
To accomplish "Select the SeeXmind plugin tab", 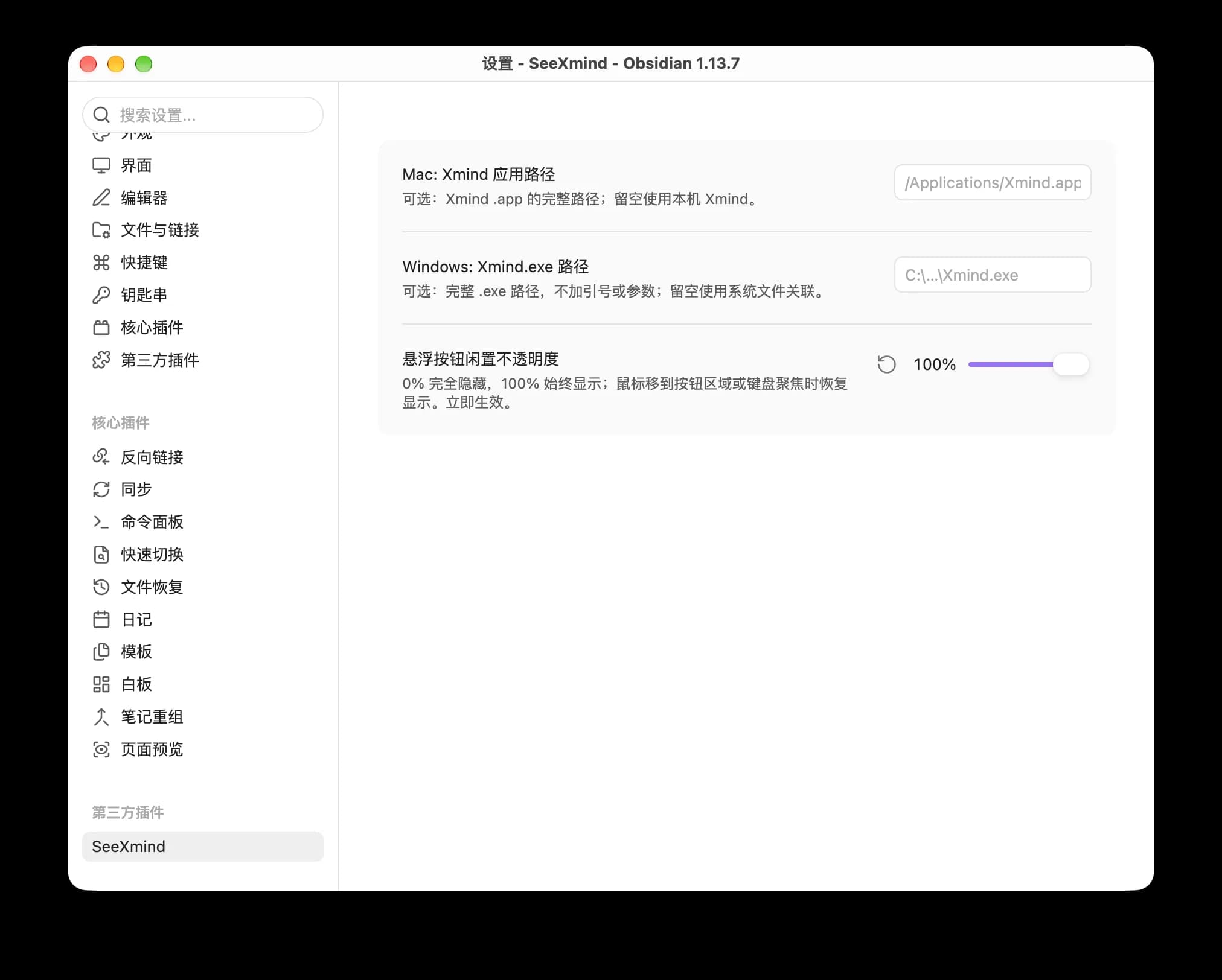I will pyautogui.click(x=203, y=847).
